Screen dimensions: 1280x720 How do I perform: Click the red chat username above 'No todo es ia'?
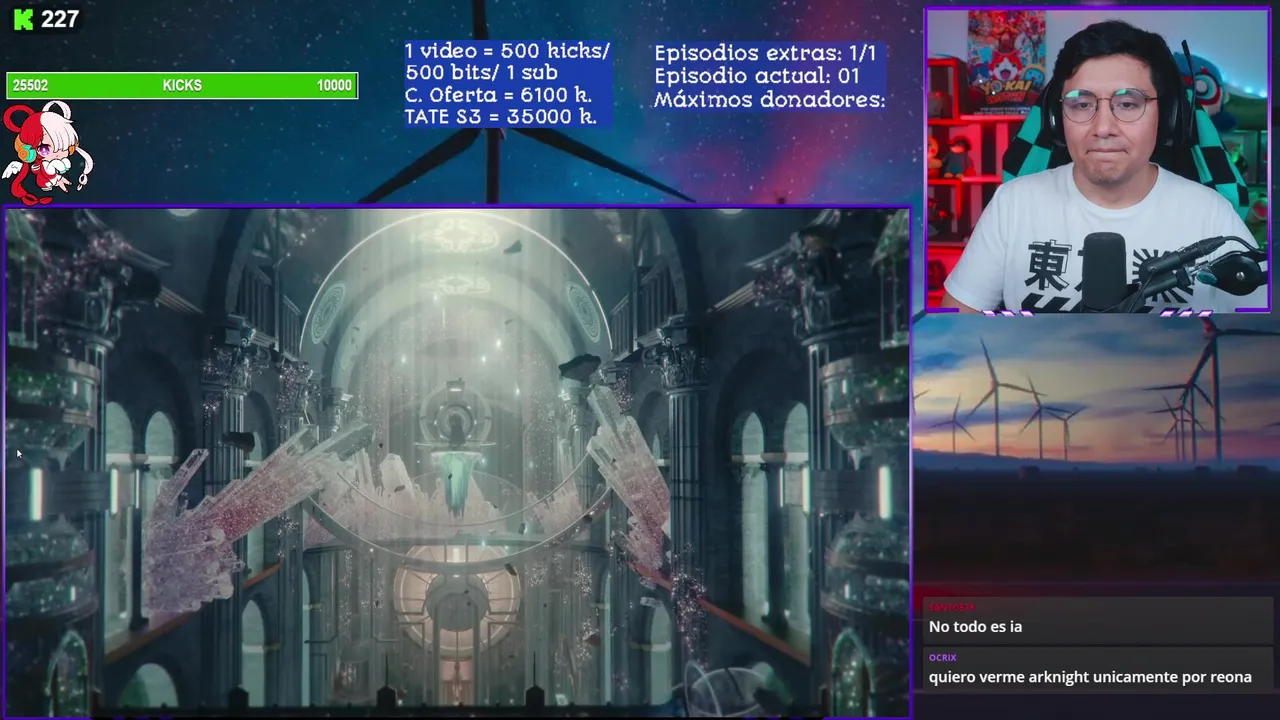(x=951, y=607)
